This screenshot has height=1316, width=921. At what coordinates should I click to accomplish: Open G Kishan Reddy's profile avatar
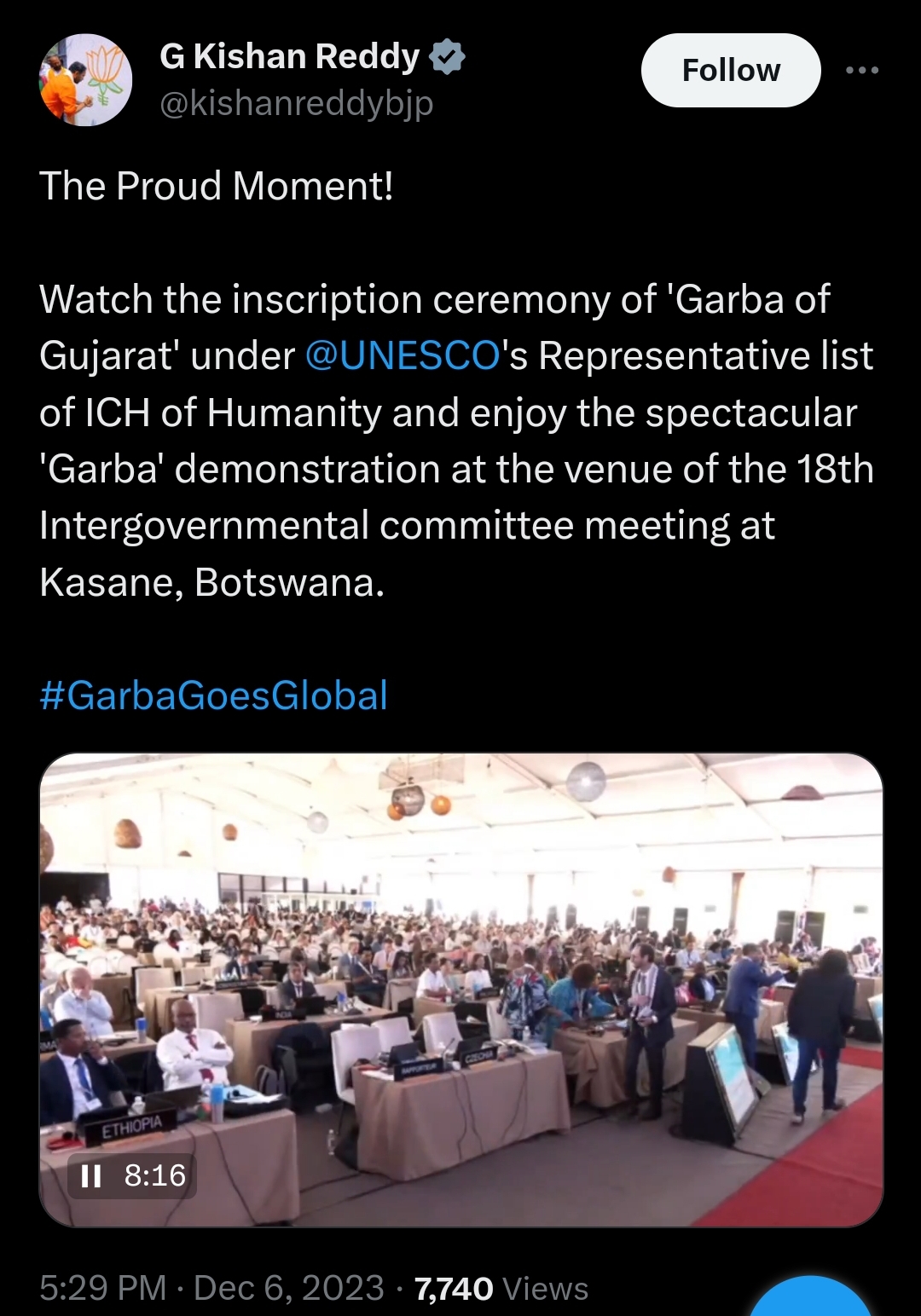[x=85, y=79]
